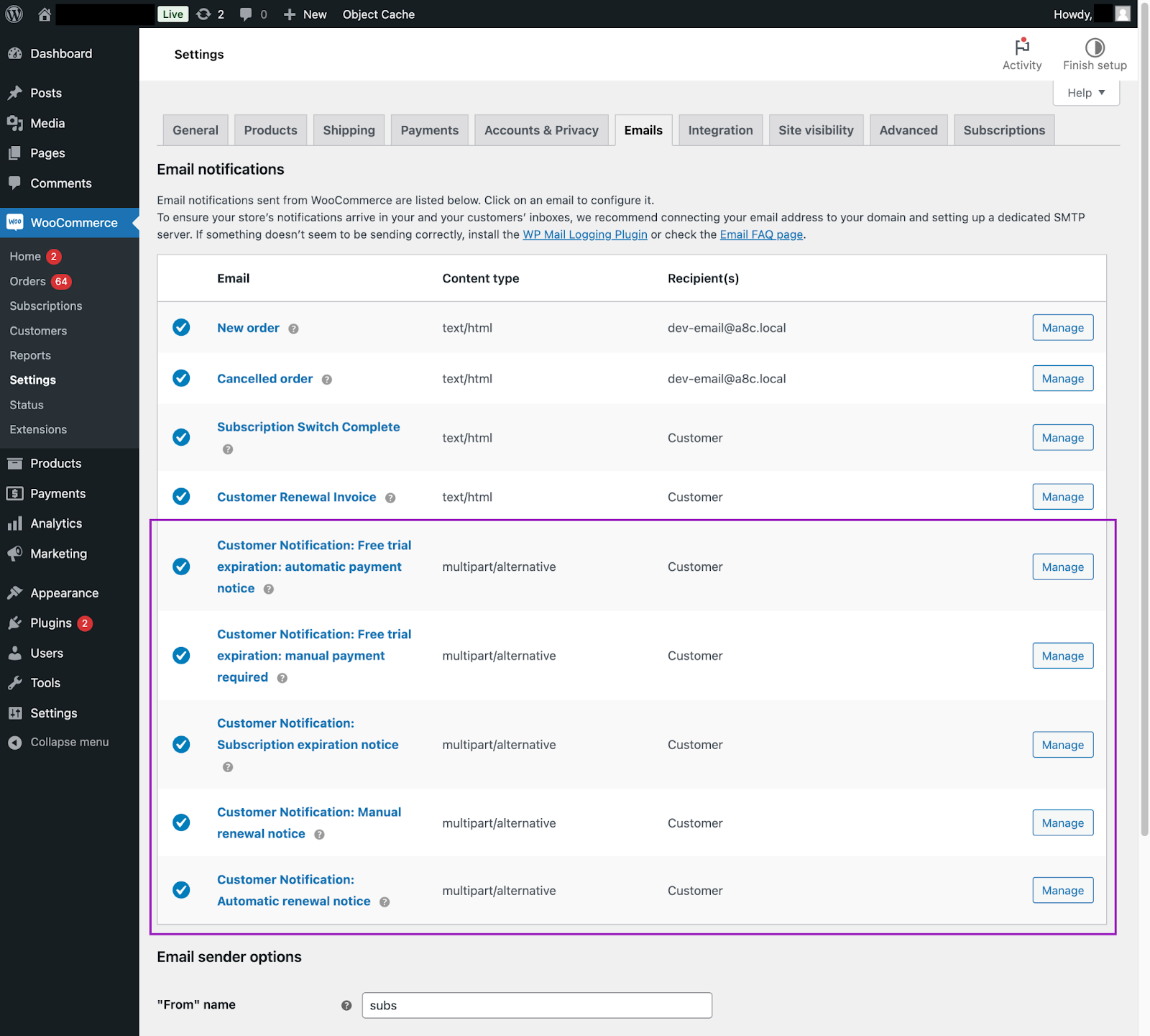This screenshot has width=1150, height=1036.
Task: Open the Analytics section from sidebar
Action: click(55, 523)
